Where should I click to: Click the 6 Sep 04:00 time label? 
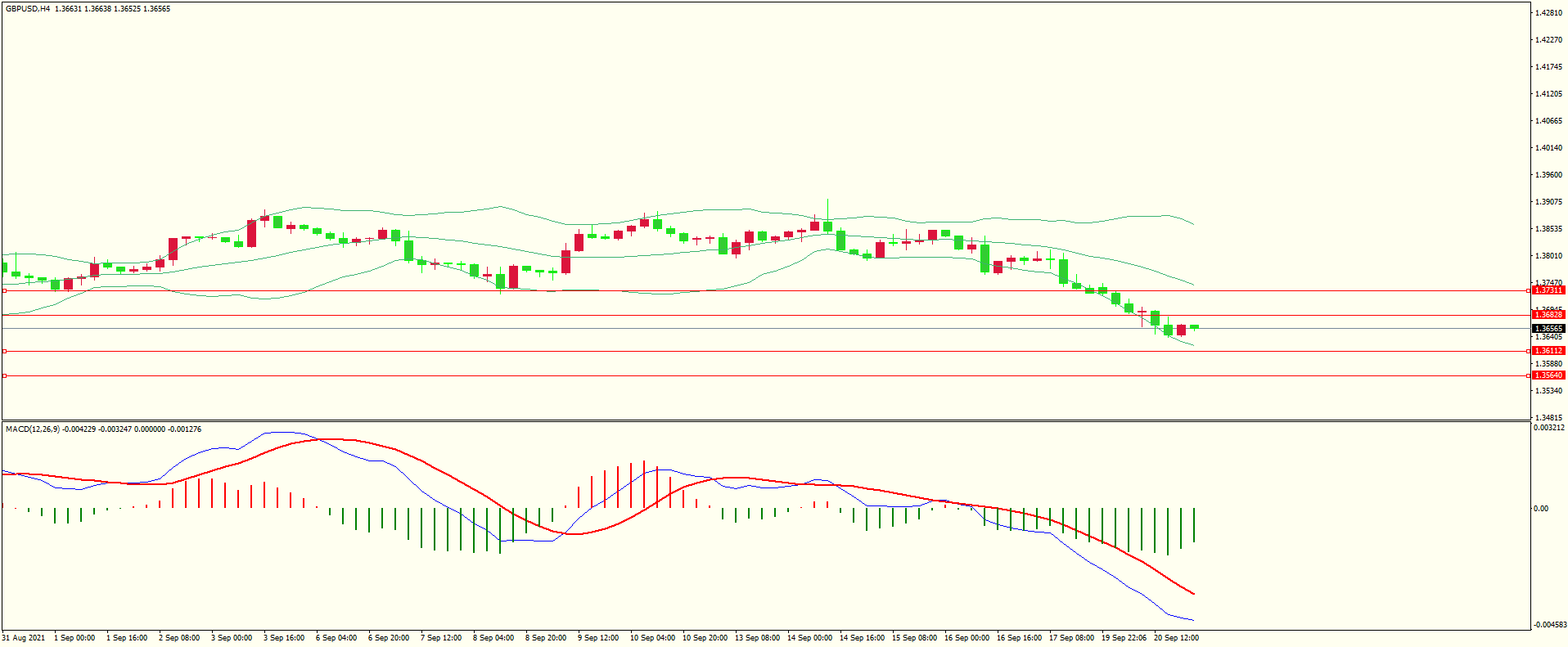click(x=336, y=638)
